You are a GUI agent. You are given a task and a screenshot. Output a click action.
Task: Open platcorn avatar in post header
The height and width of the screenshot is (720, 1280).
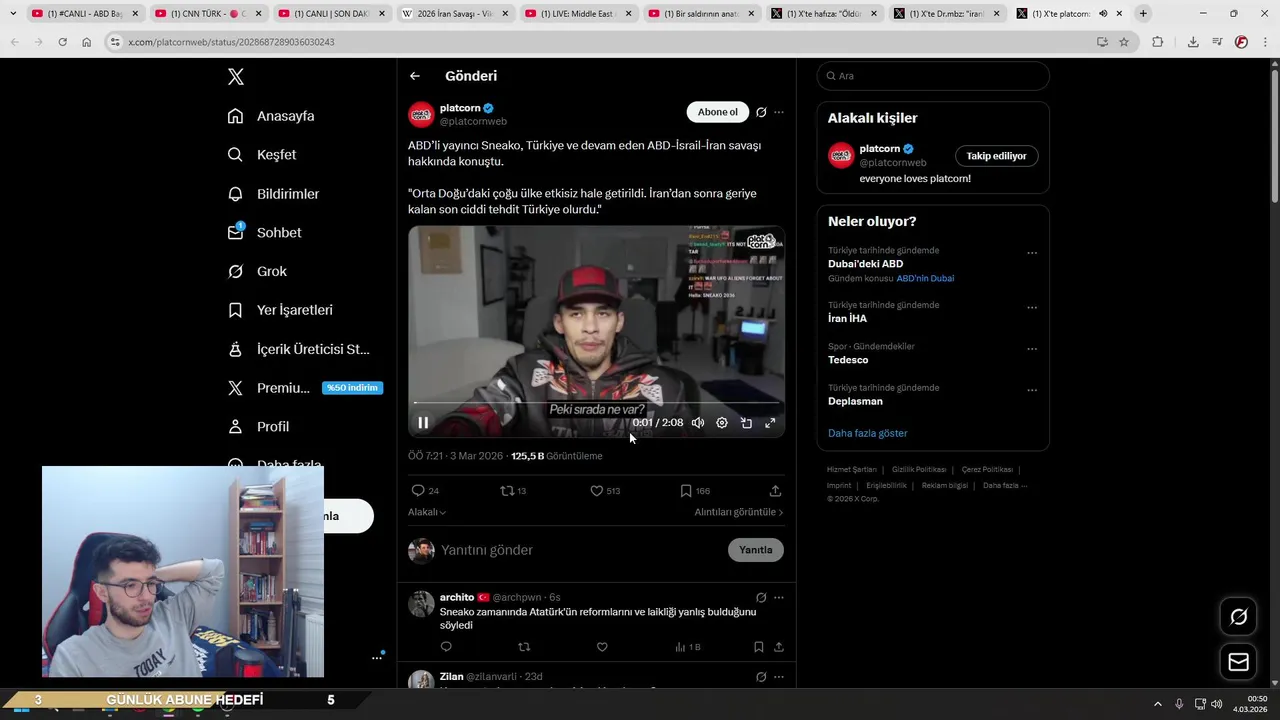tap(421, 114)
